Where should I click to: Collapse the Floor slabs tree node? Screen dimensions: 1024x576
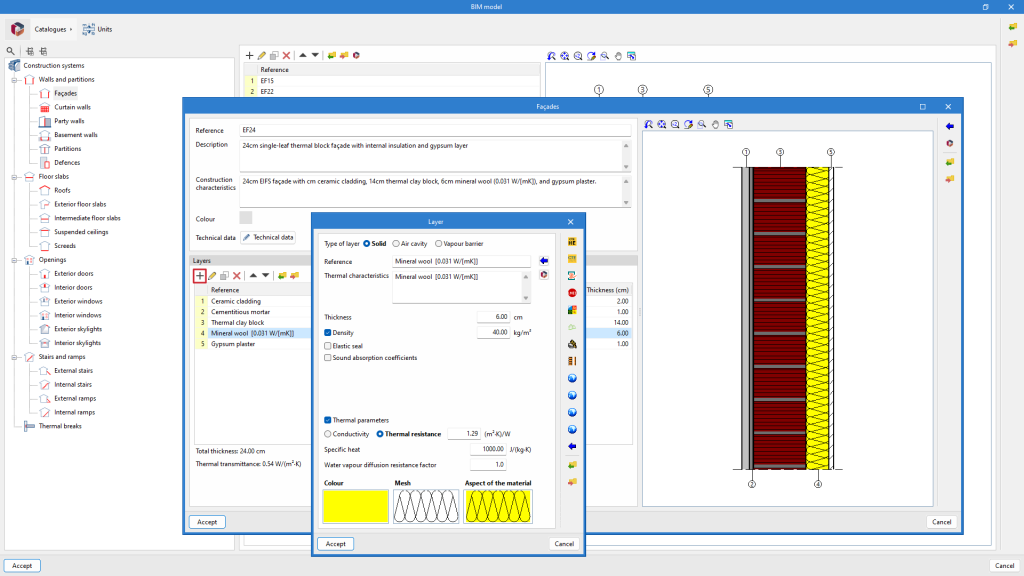(15, 176)
